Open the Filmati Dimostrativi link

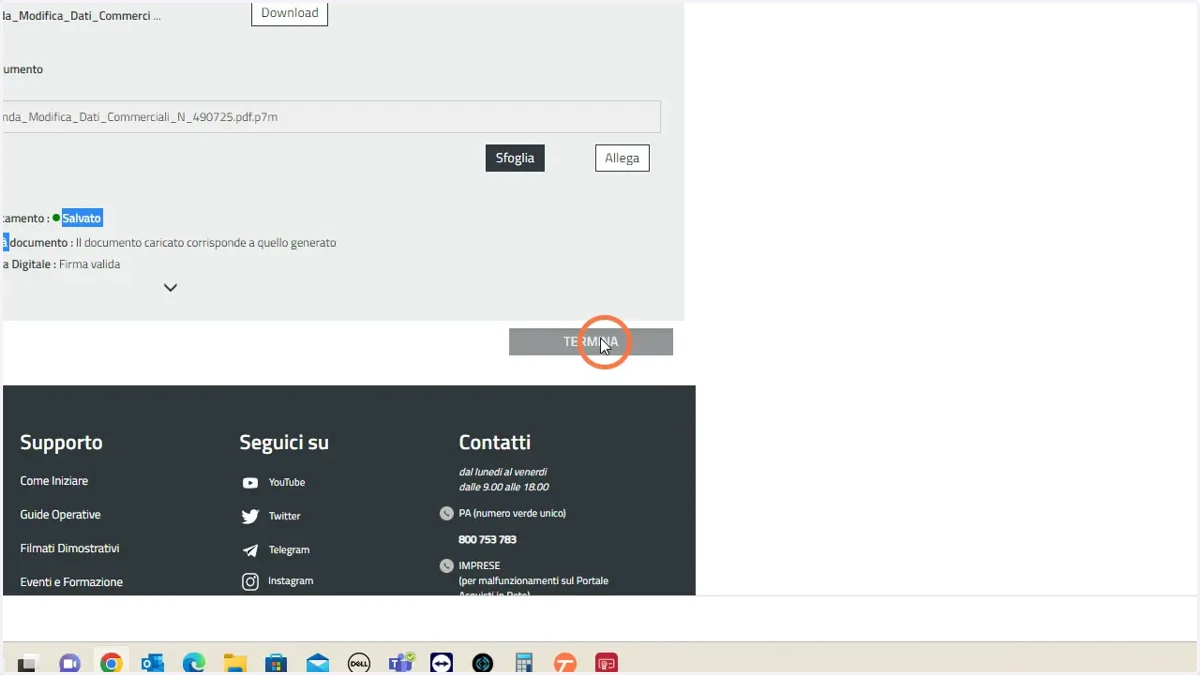pyautogui.click(x=70, y=549)
